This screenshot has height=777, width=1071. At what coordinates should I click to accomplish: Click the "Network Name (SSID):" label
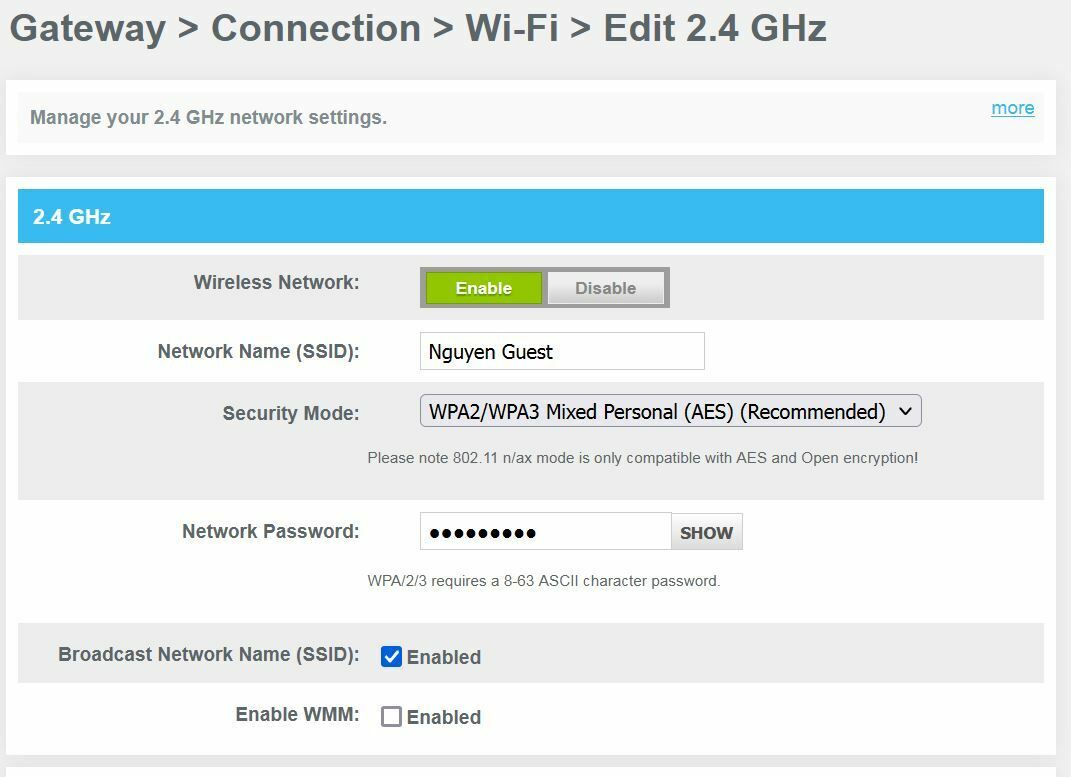click(258, 351)
